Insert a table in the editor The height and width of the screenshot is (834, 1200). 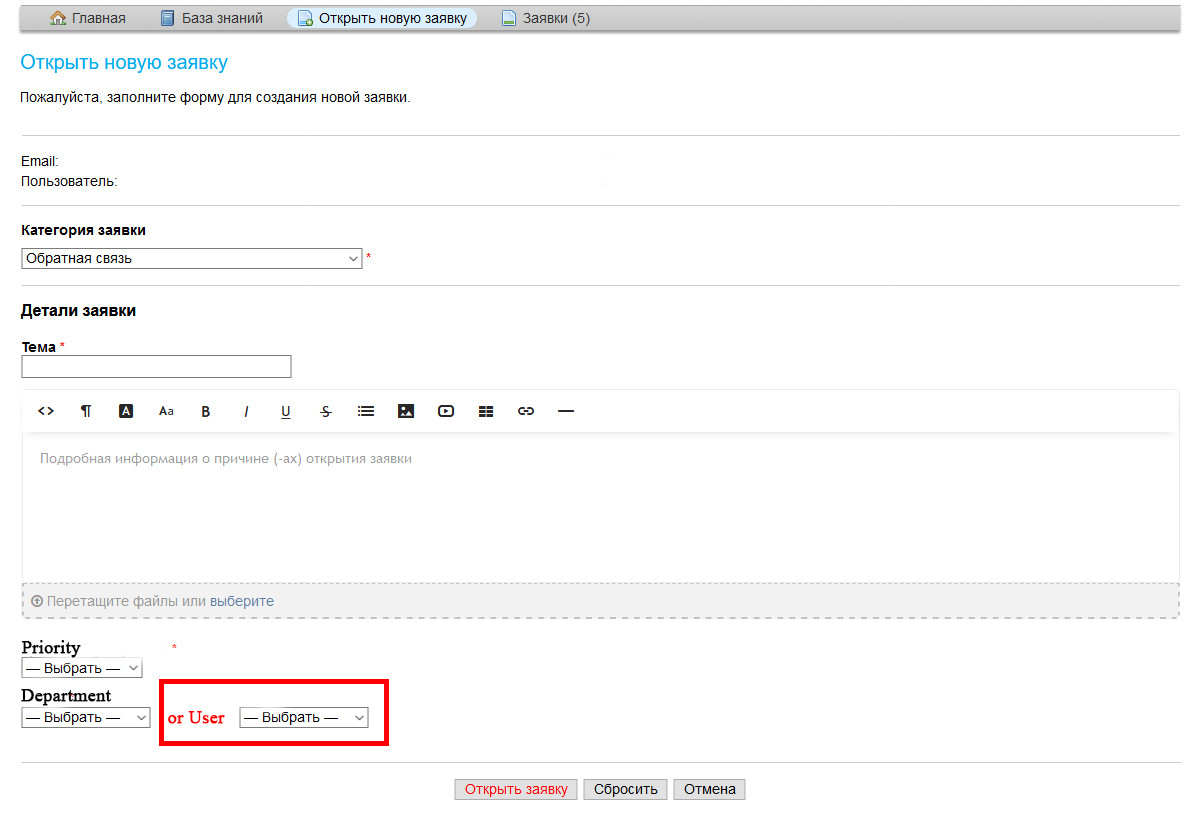coord(486,411)
